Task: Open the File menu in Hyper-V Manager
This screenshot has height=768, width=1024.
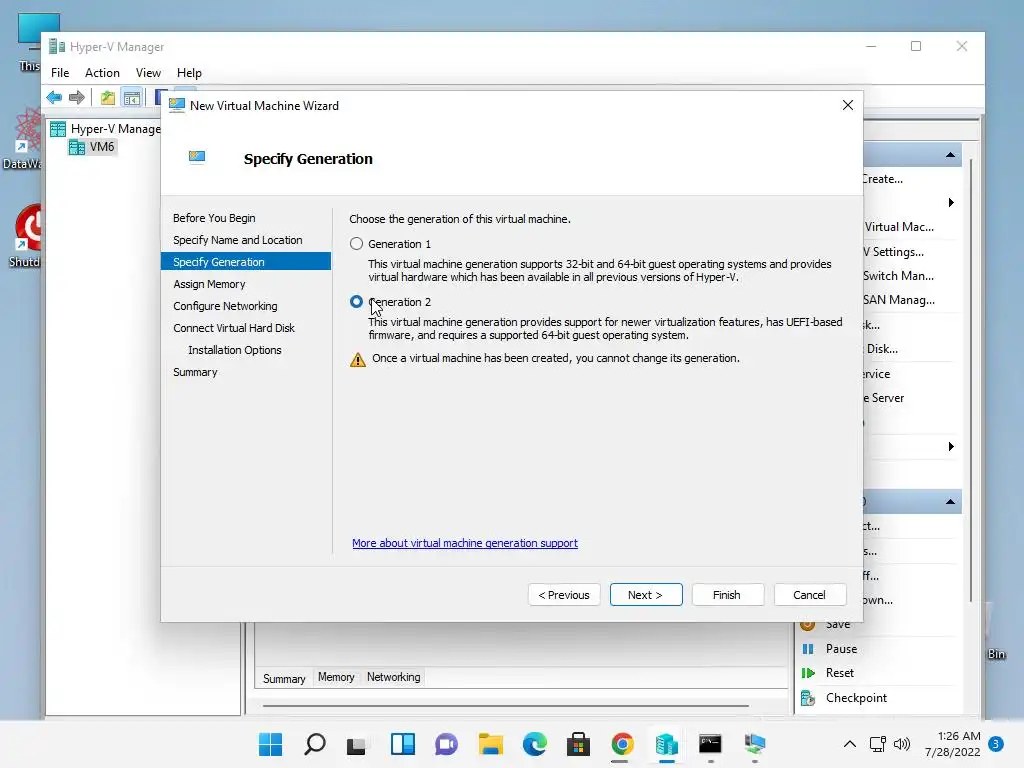Action: pos(60,72)
